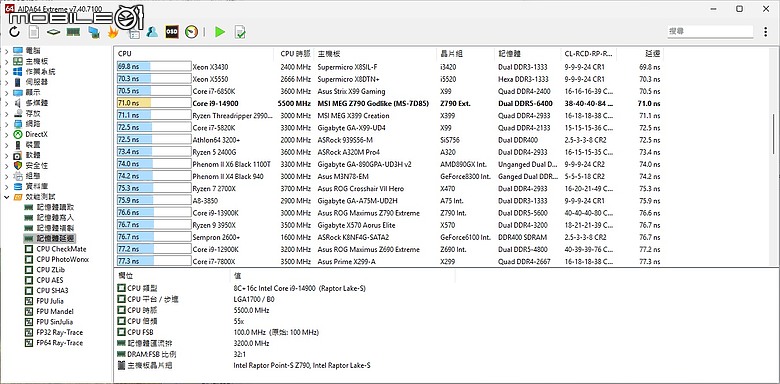Collapse the 效能測試 tree node
The width and height of the screenshot is (780, 384).
point(6,197)
